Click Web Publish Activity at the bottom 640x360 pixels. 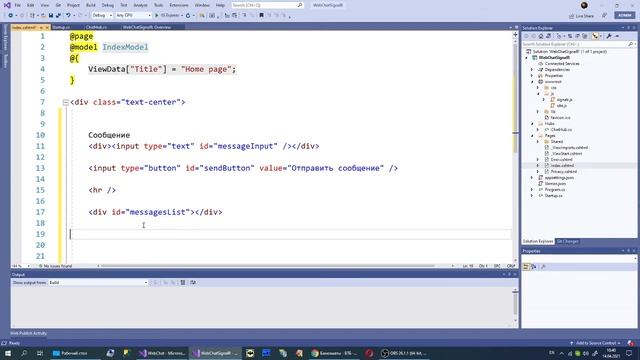28,333
